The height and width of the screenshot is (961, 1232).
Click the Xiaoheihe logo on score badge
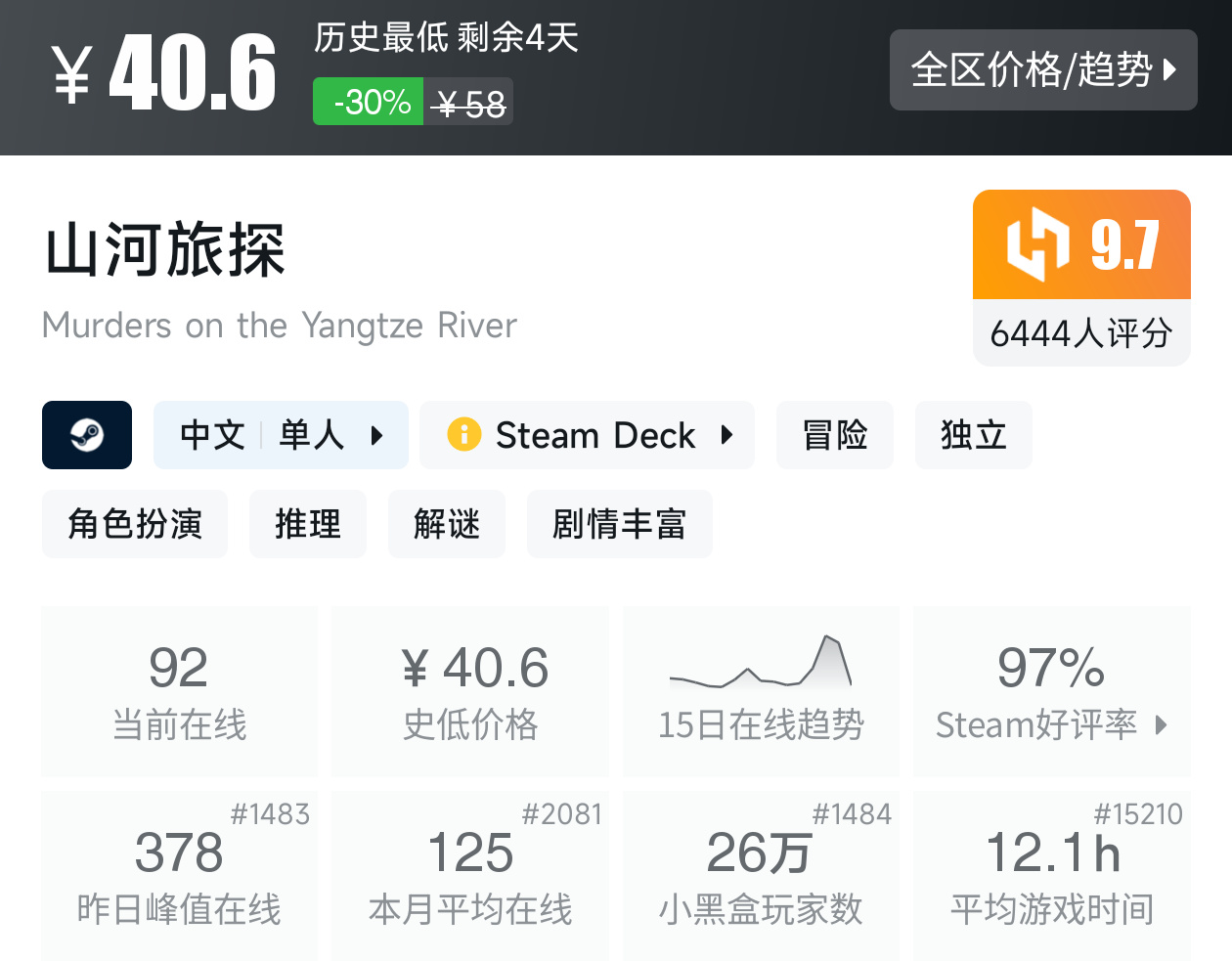[x=1038, y=244]
